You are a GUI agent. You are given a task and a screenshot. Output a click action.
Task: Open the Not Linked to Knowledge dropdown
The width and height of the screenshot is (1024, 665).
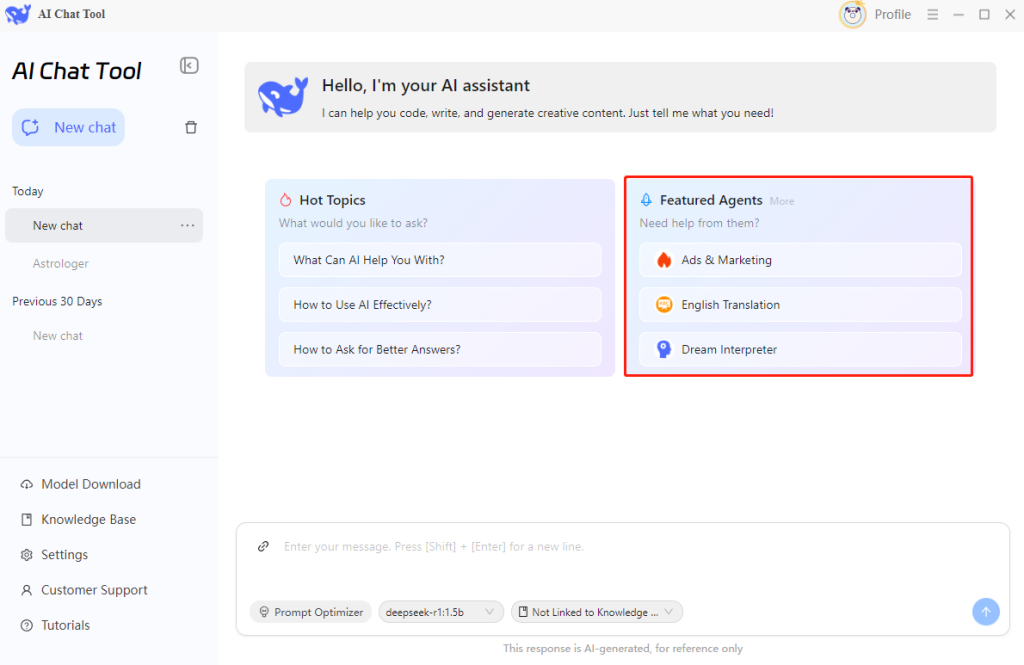[596, 612]
